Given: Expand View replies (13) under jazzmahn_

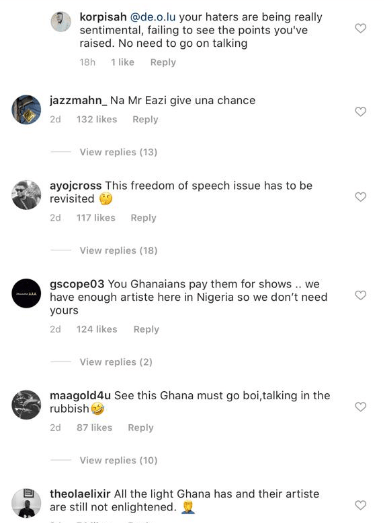Looking at the screenshot, I should coord(118,152).
